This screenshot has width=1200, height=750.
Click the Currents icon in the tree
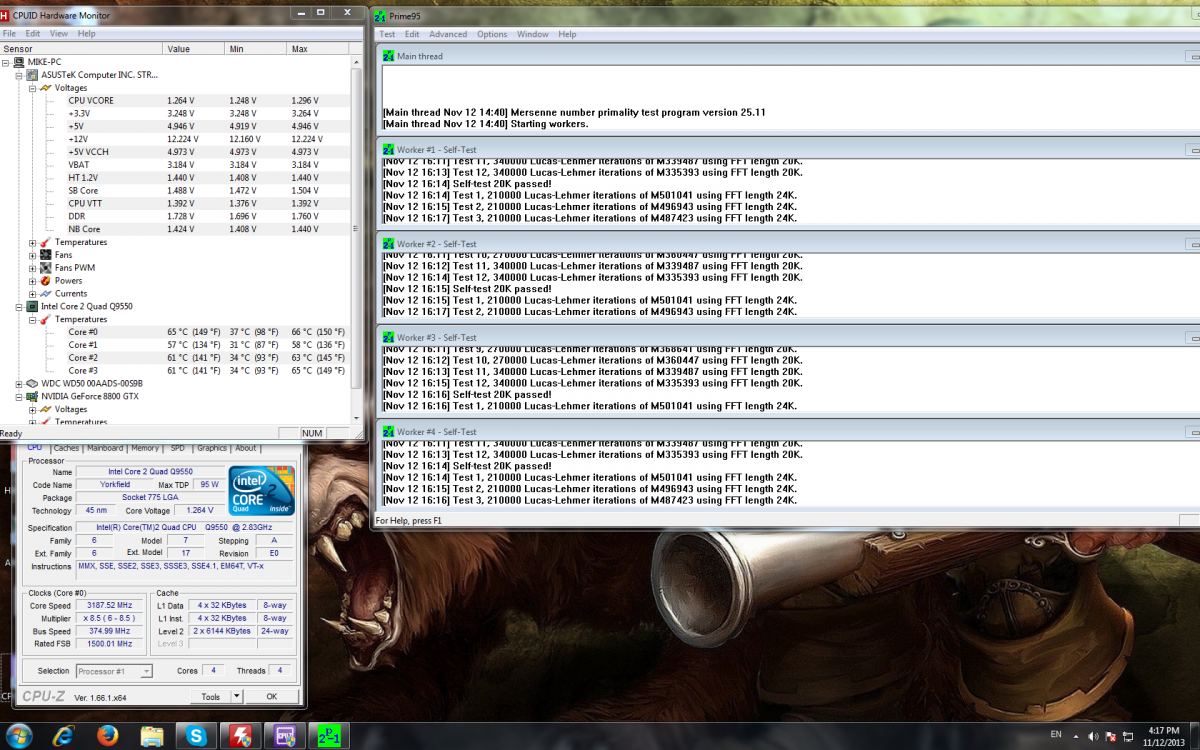[46, 294]
